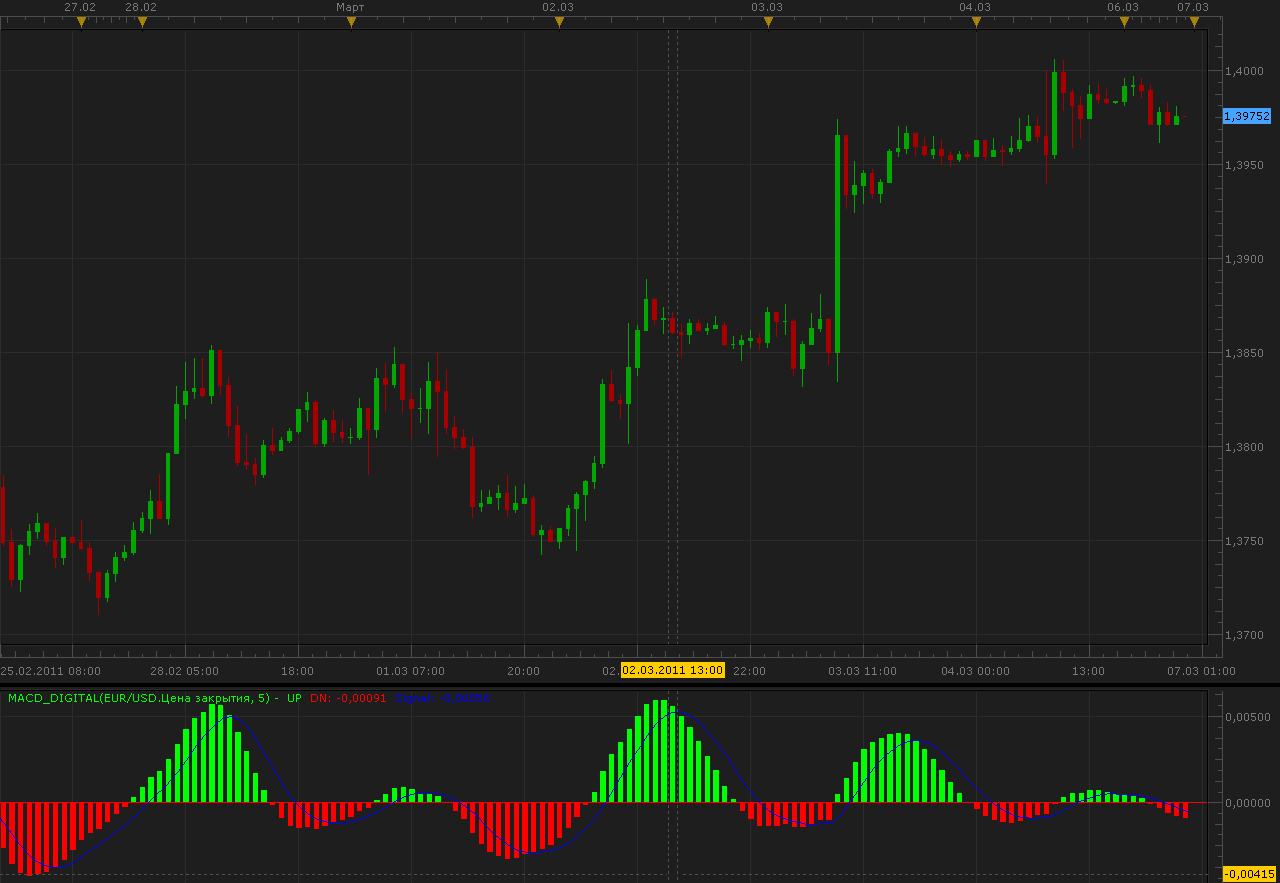Viewport: 1280px width, 883px height.
Task: Click the 04.03 00:00 time axis label
Action: point(975,671)
